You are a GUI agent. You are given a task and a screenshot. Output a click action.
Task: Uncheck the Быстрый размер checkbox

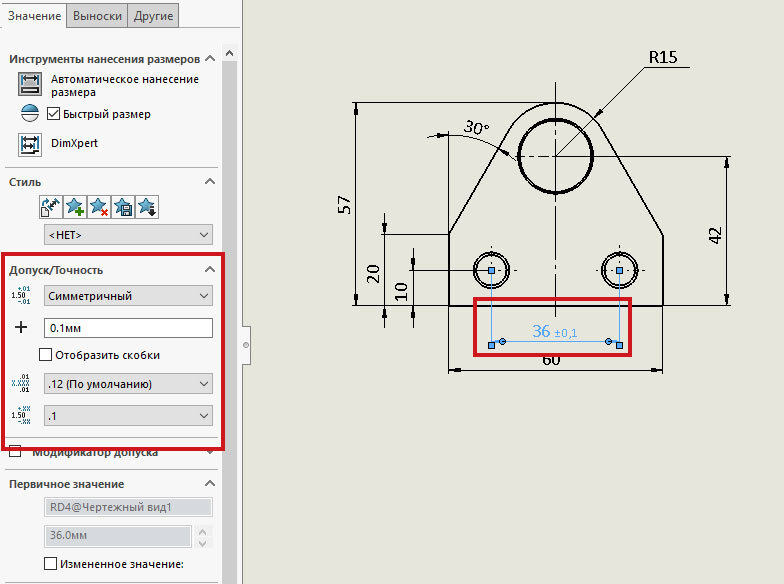(53, 114)
